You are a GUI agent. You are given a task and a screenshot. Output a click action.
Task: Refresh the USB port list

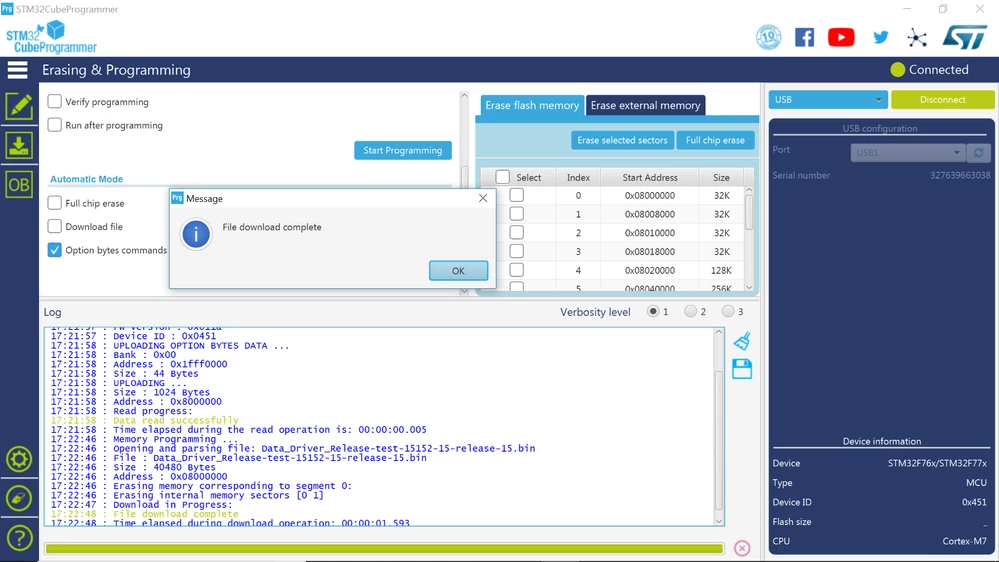coord(979,152)
